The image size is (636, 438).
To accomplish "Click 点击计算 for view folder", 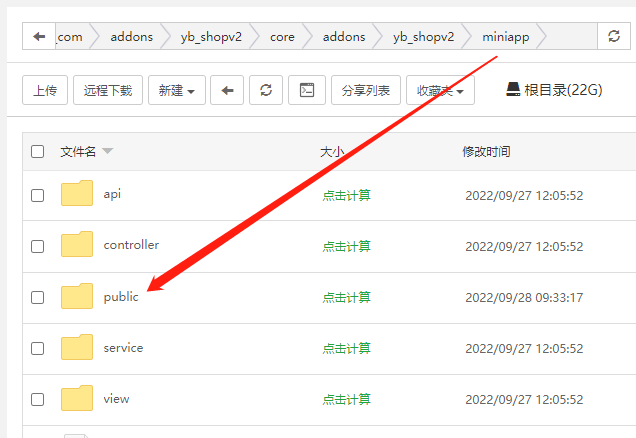I will (346, 399).
